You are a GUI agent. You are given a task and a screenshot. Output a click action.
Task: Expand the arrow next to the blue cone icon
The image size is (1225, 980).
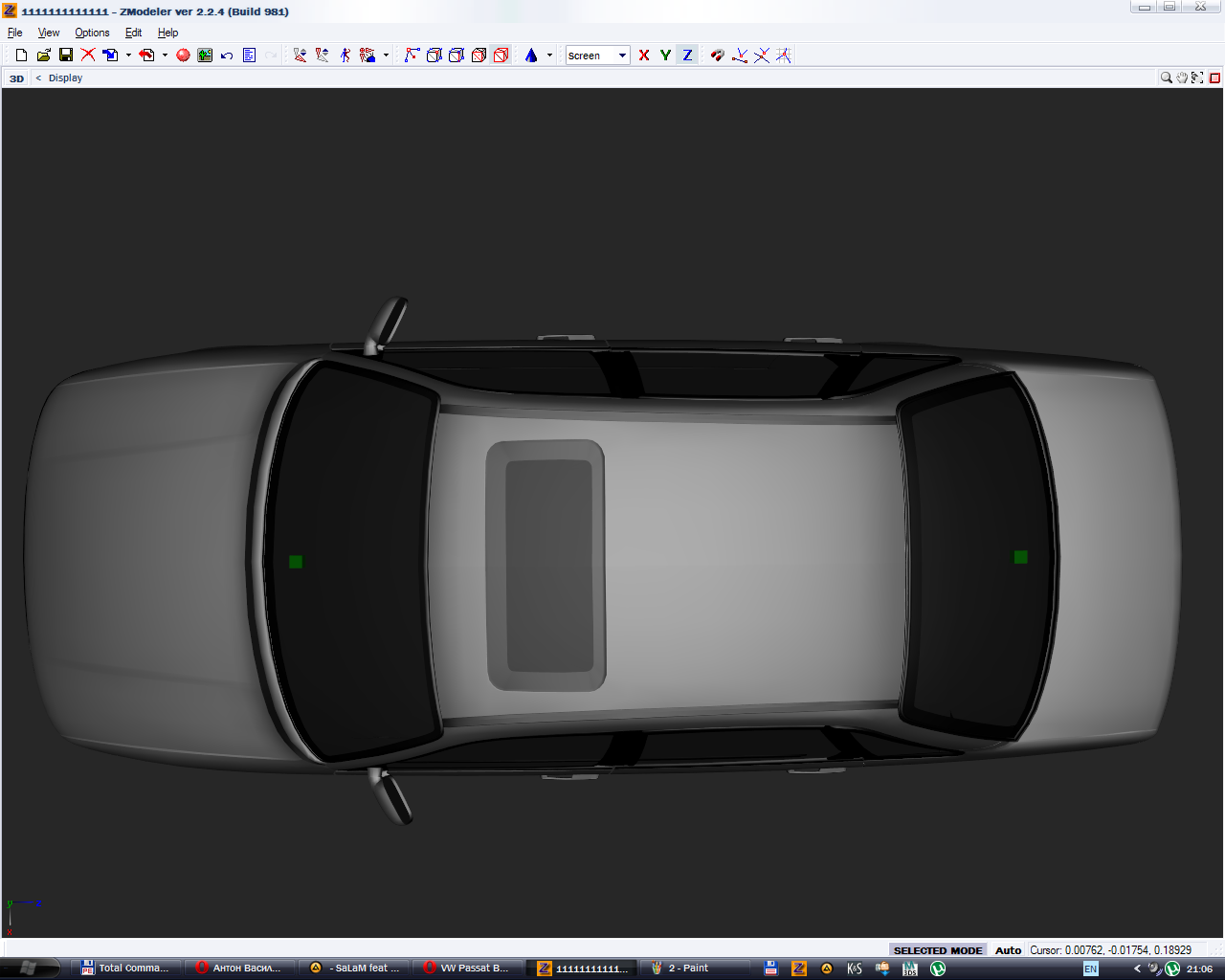point(549,56)
